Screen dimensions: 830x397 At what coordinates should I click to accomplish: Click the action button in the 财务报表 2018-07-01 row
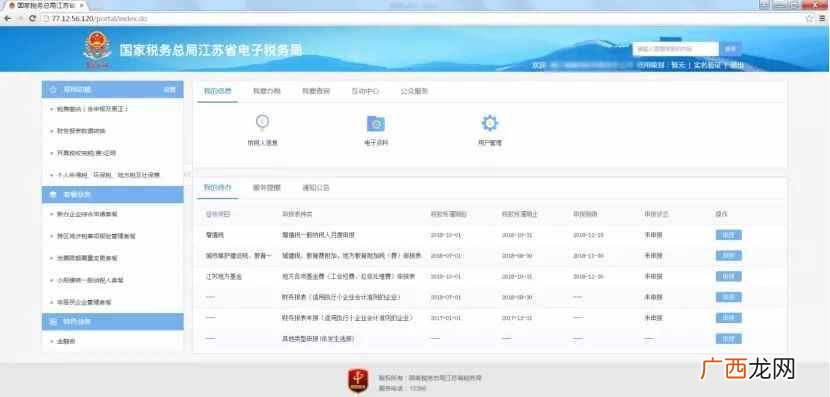[728, 297]
